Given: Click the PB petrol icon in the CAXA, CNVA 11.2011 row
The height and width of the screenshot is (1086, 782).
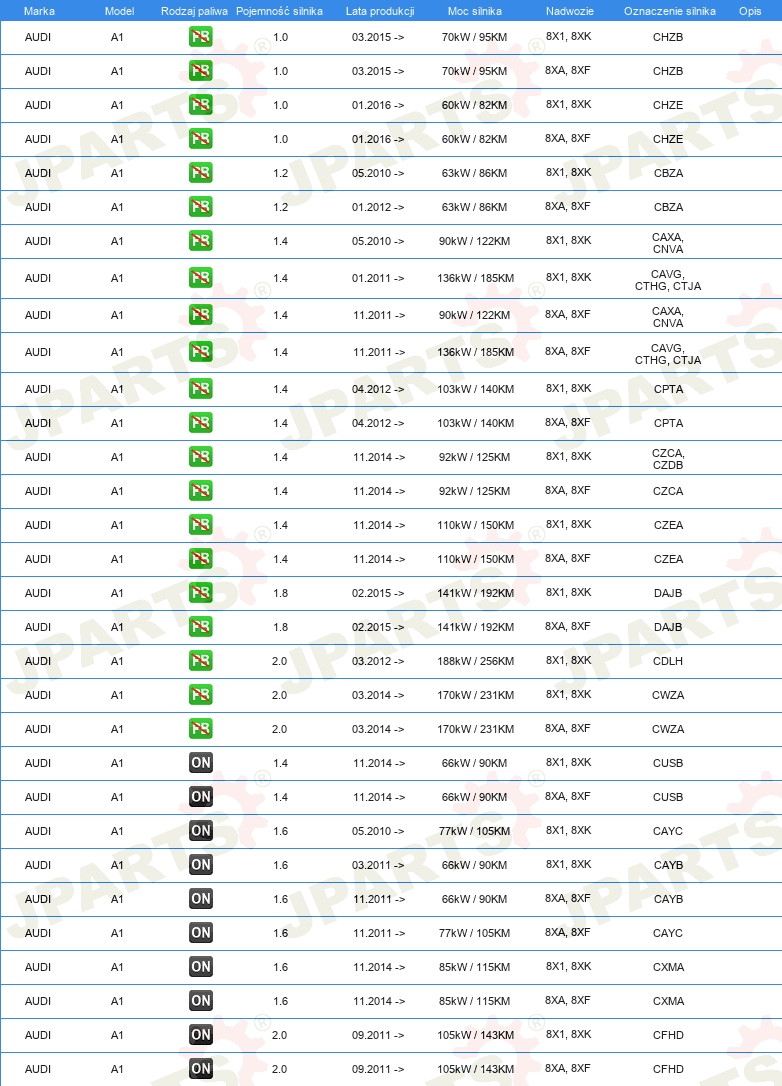Looking at the screenshot, I should pyautogui.click(x=201, y=314).
